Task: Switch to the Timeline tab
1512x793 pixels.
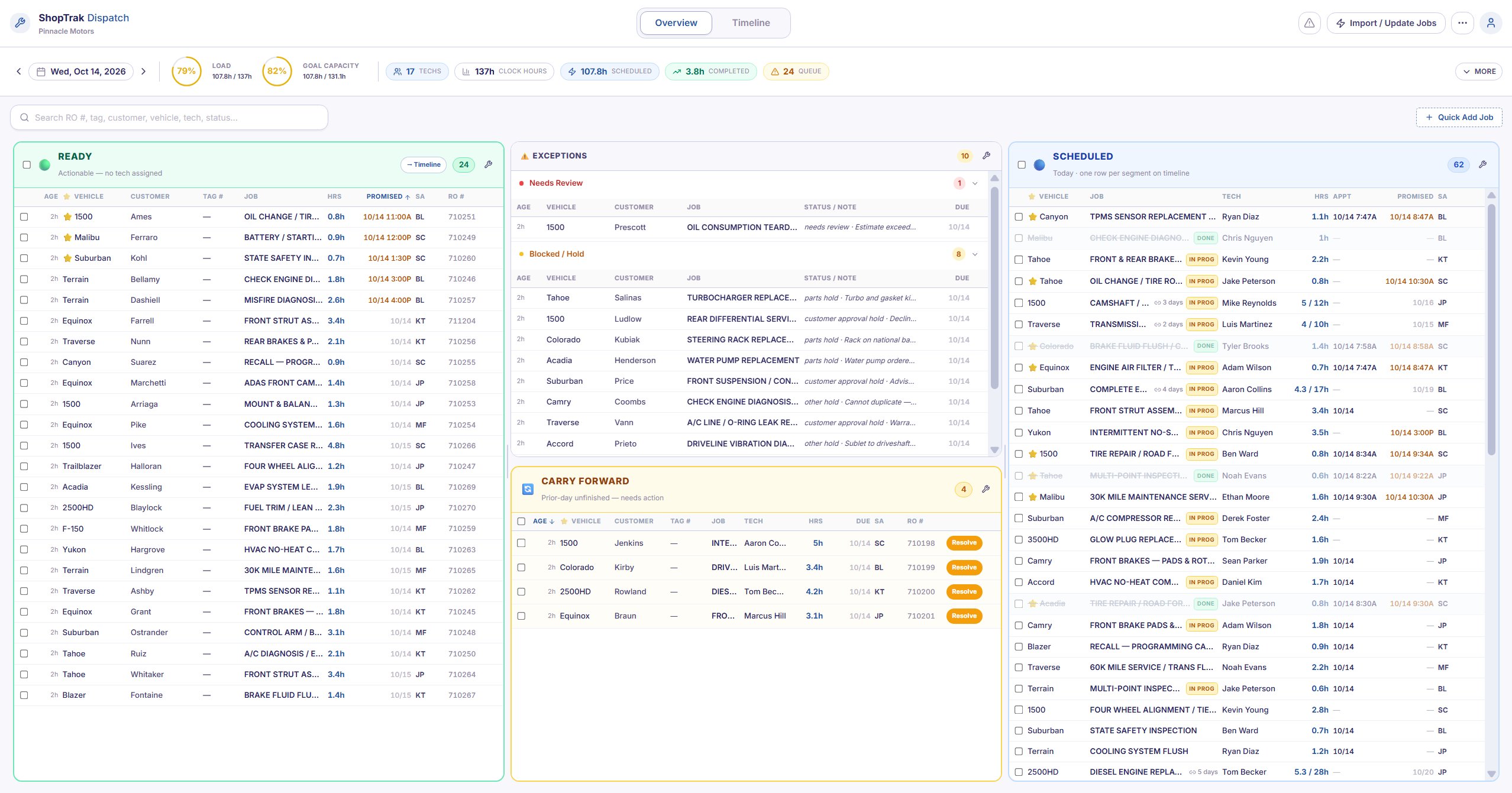Action: [x=751, y=23]
